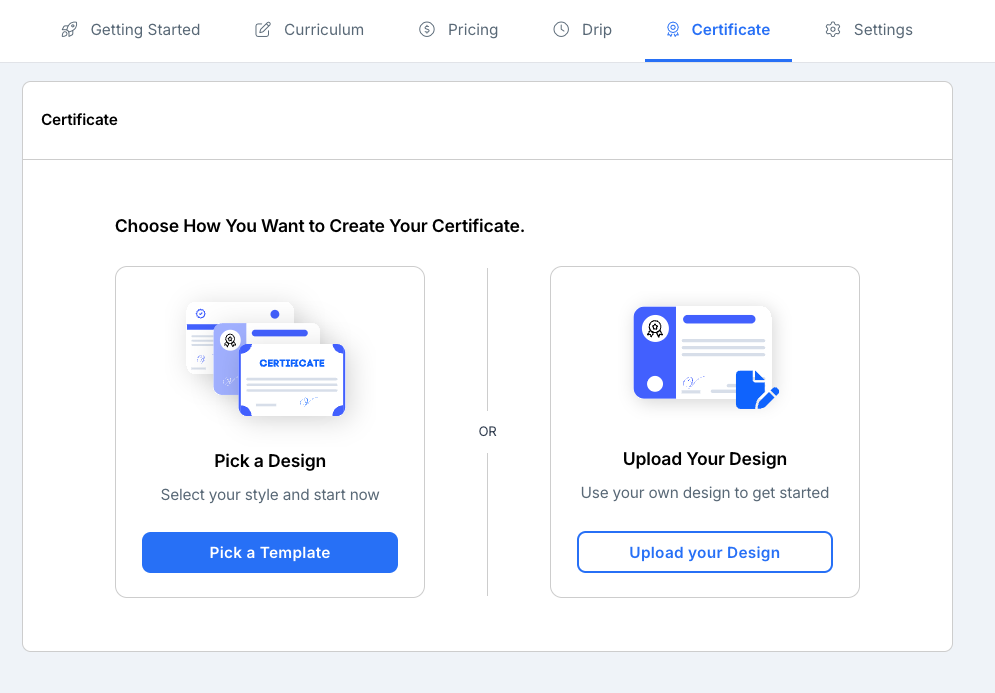Select the Settings tab
The image size is (995, 693).
pos(881,29)
